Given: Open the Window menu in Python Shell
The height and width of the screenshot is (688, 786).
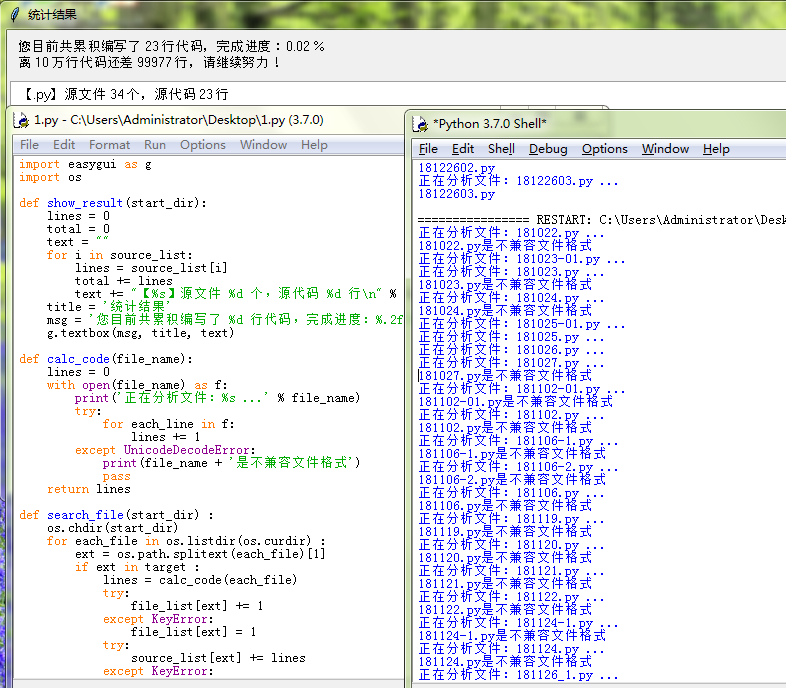Looking at the screenshot, I should [x=665, y=149].
